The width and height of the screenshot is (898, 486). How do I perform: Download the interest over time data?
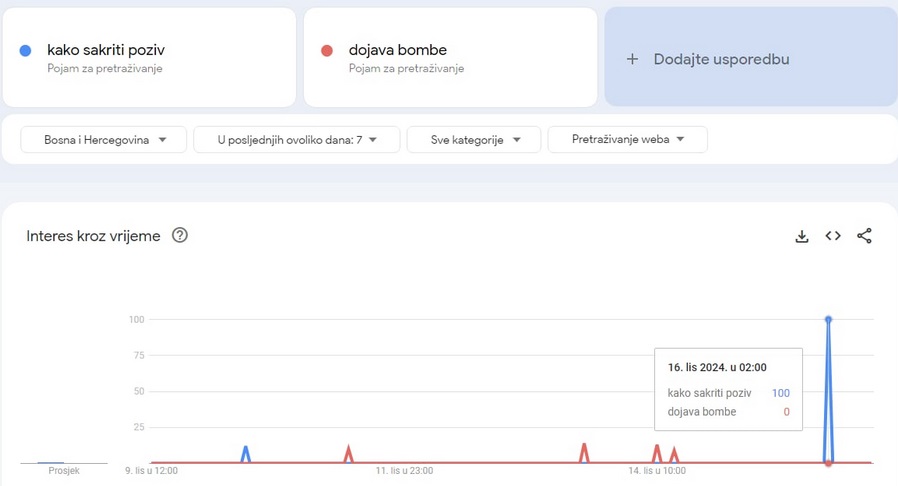pyautogui.click(x=802, y=236)
